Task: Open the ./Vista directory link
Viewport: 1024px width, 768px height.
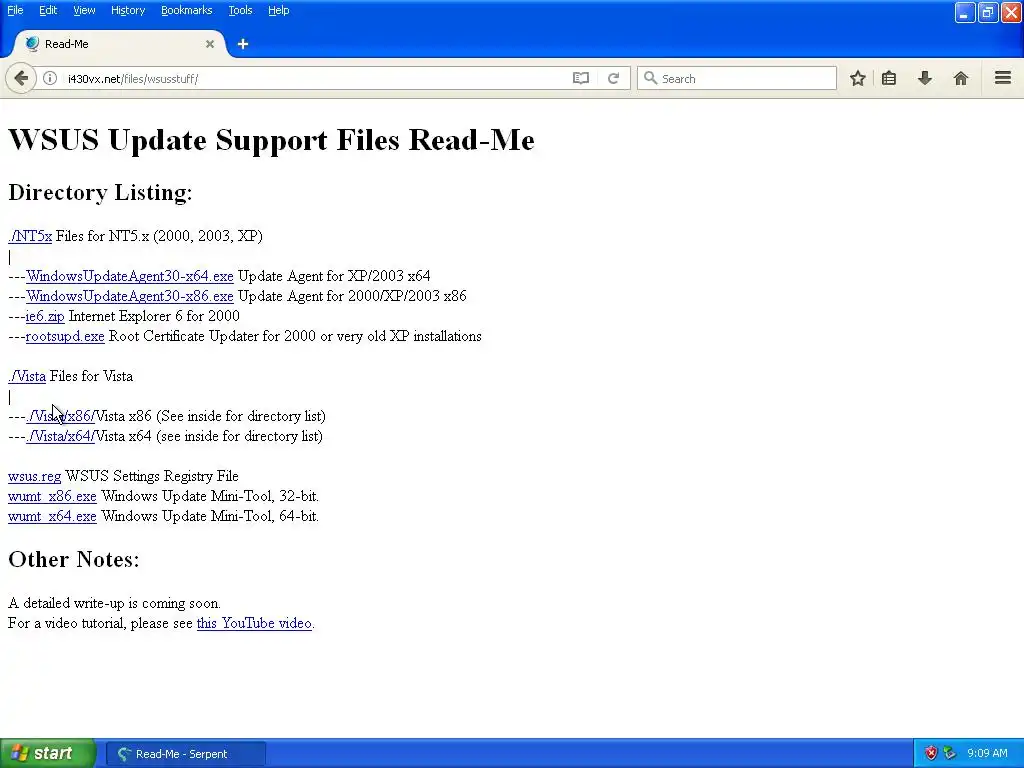Action: (x=27, y=376)
